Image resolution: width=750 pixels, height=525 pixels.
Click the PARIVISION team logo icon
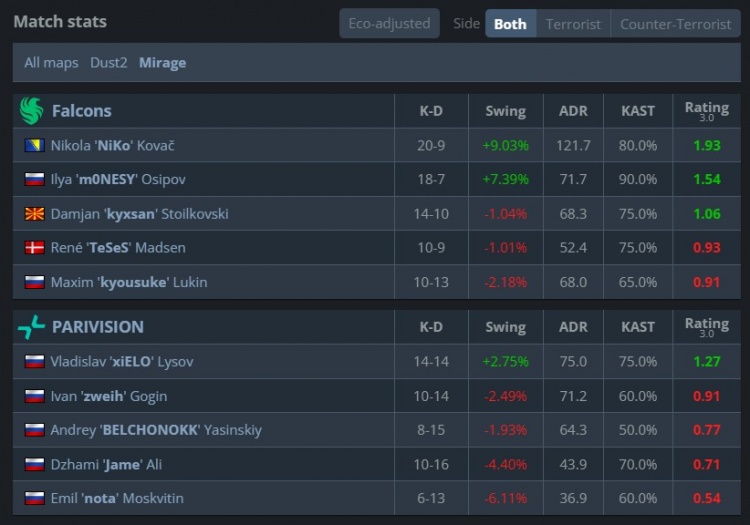click(x=32, y=327)
